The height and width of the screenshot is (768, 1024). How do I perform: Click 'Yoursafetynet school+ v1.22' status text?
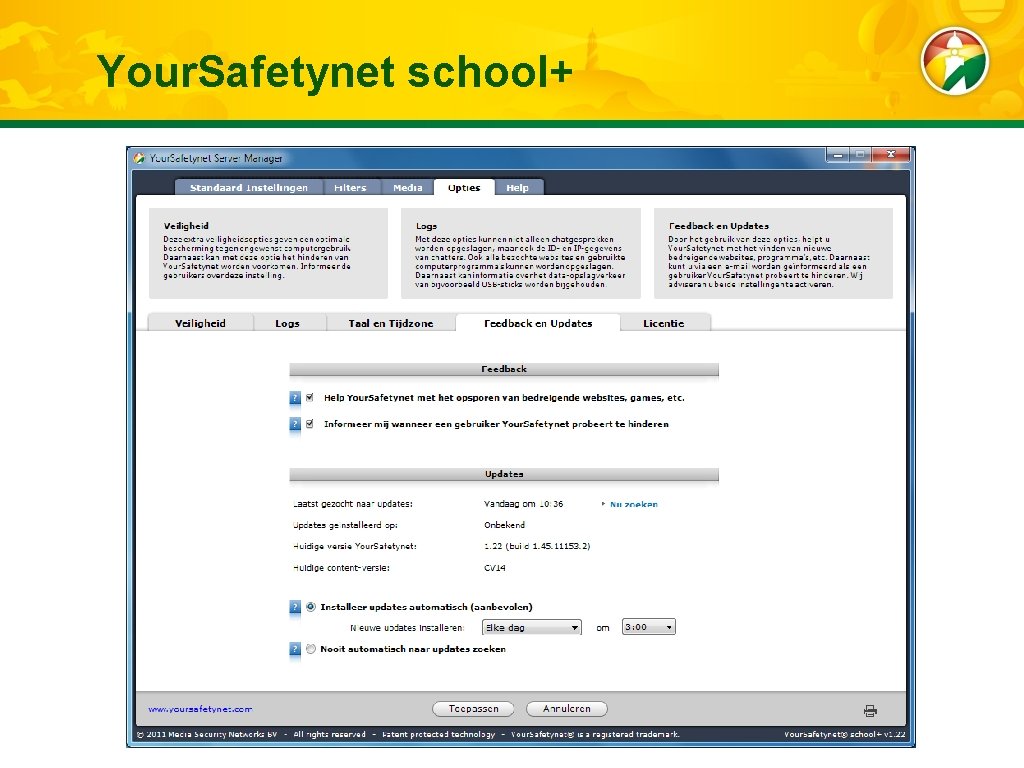[x=844, y=735]
